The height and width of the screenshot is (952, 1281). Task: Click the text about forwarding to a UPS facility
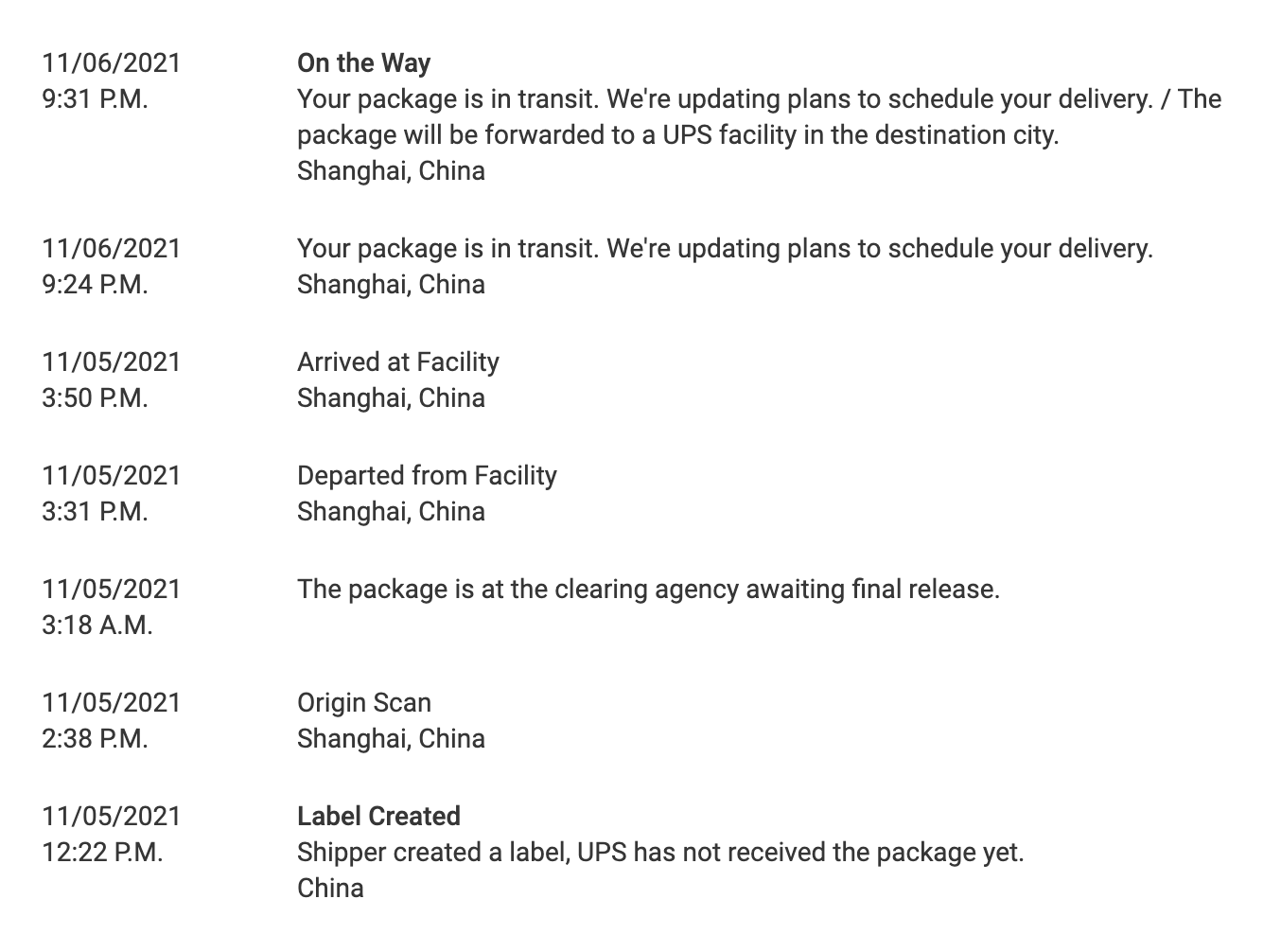(x=677, y=135)
